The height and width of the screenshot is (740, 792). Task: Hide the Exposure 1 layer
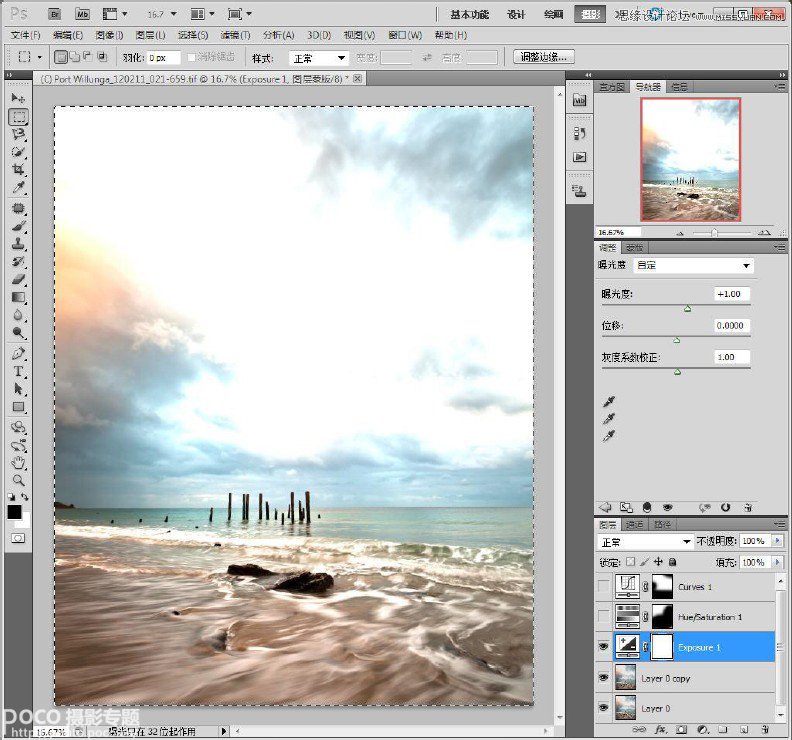604,647
